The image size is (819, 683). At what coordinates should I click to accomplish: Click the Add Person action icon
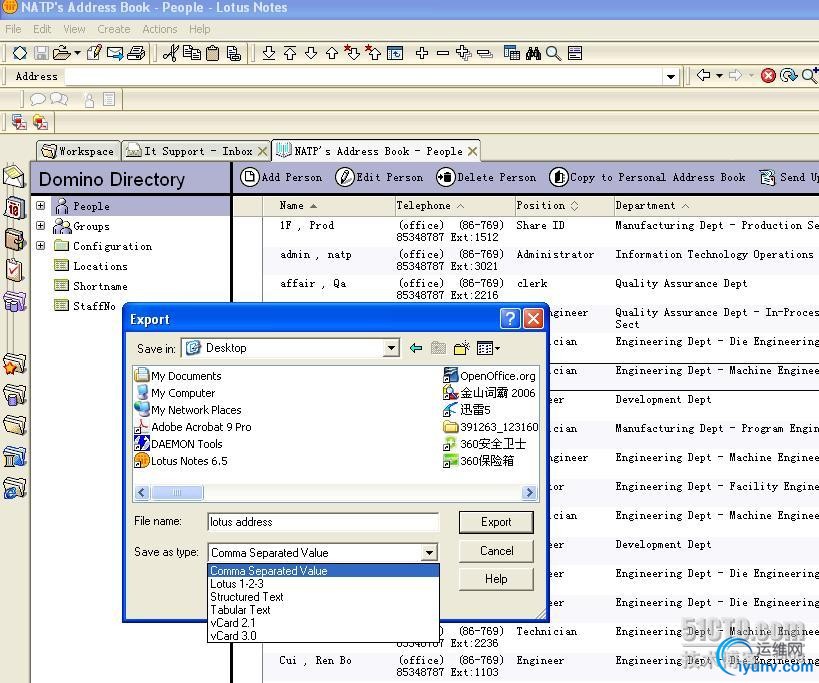tap(250, 177)
